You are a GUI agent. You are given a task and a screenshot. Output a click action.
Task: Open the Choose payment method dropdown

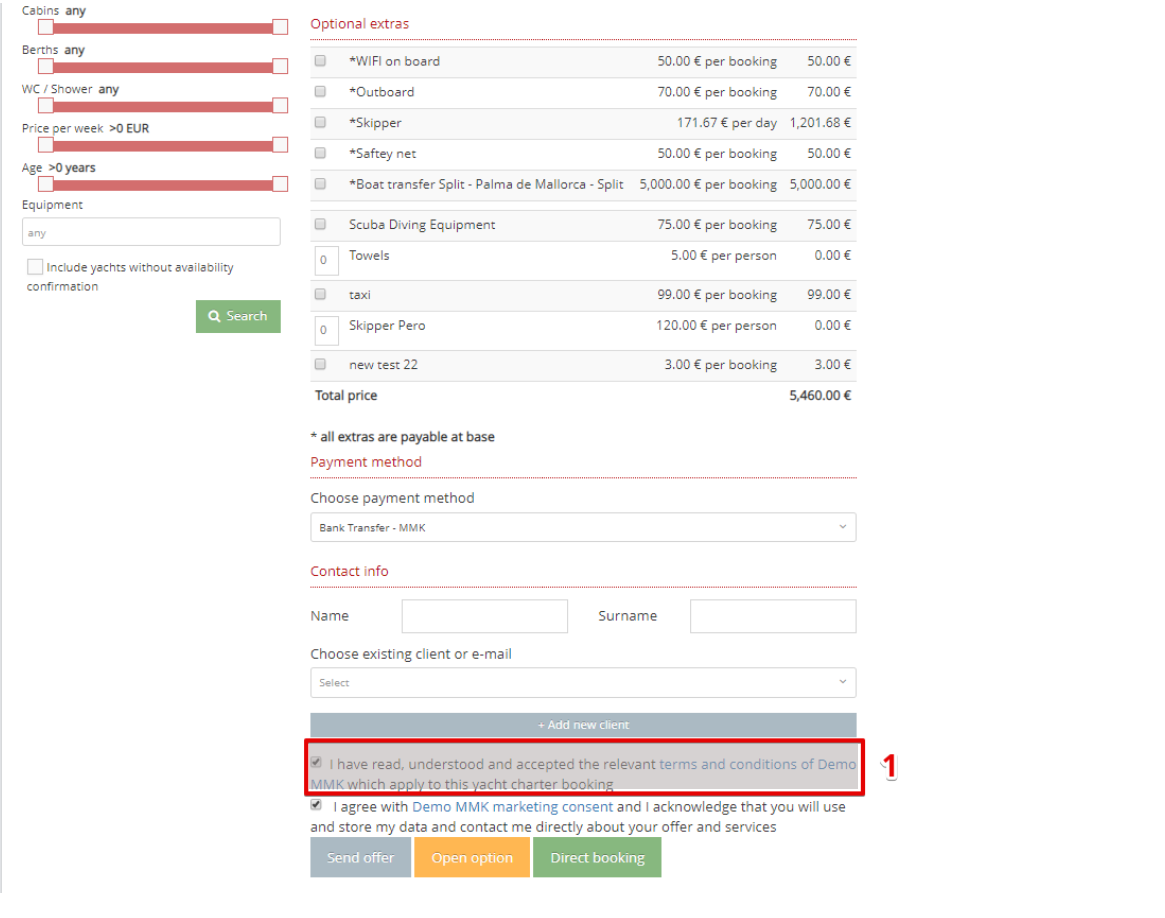583,527
